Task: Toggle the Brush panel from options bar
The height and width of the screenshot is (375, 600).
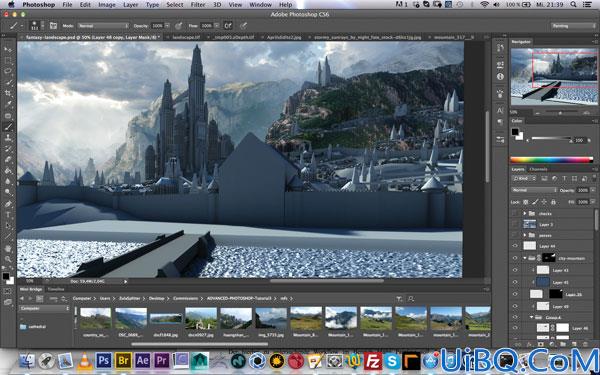Action: 53,26
